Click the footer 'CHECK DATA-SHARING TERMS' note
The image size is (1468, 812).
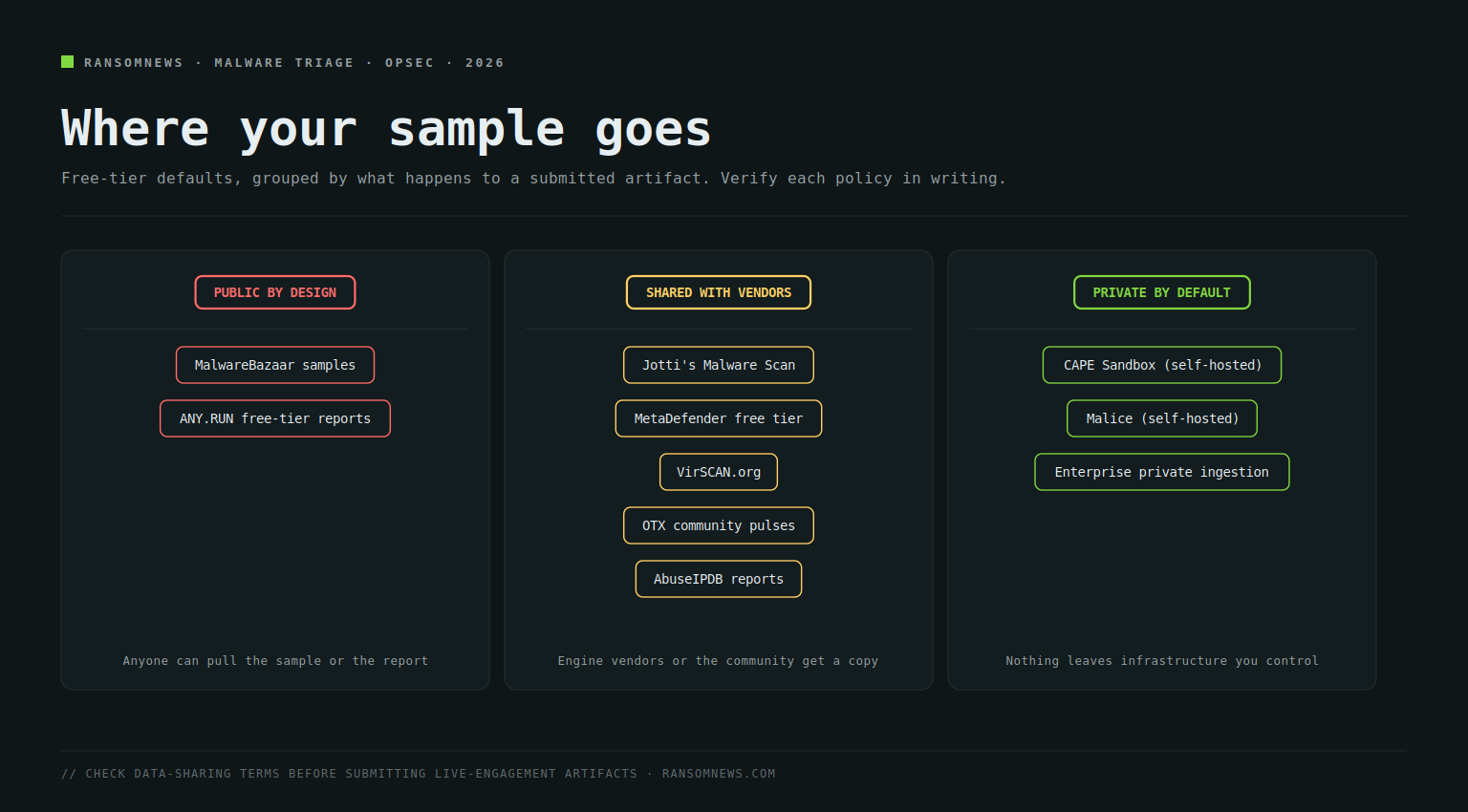click(x=419, y=774)
